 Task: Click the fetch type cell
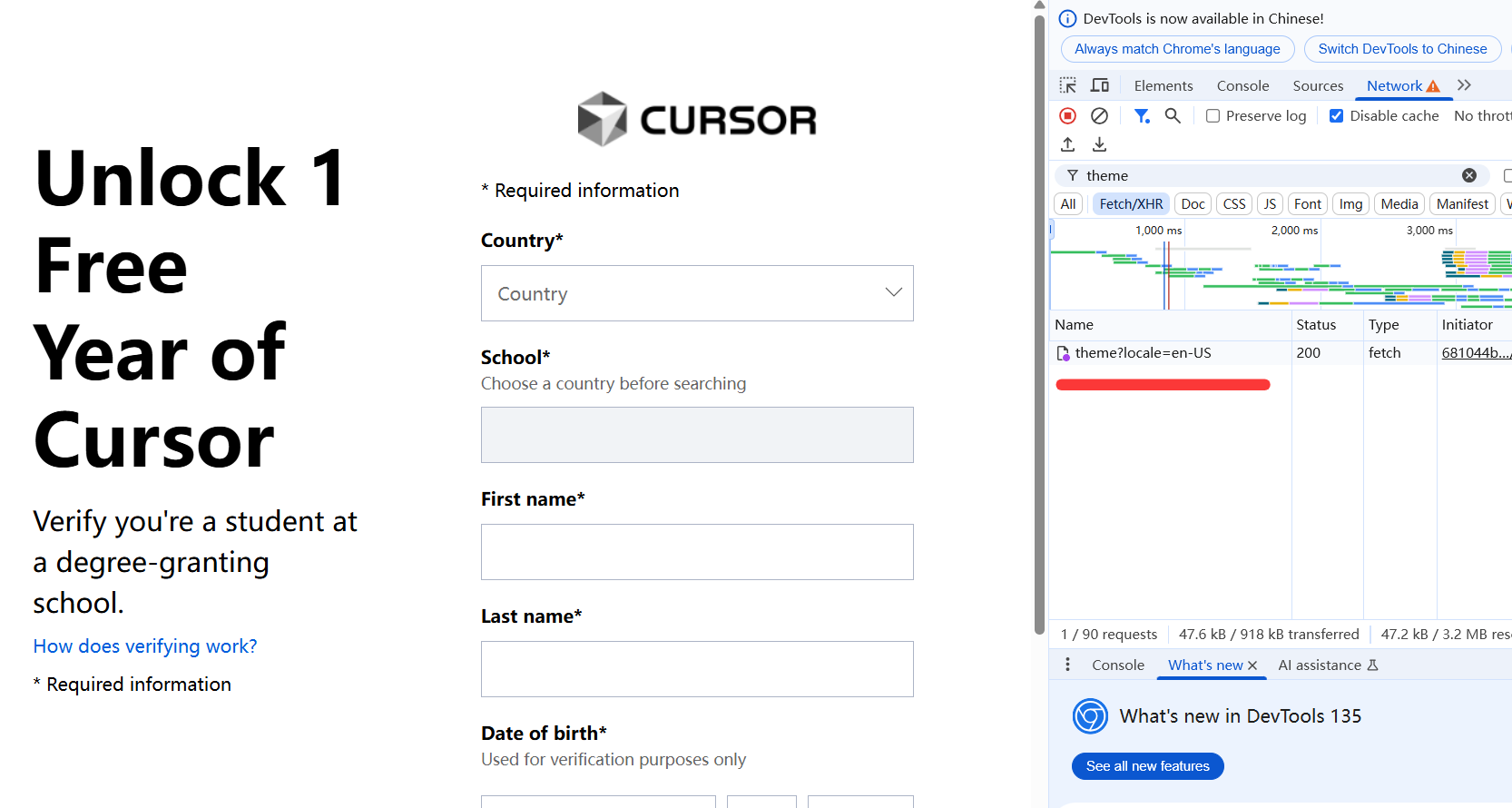(x=1399, y=353)
